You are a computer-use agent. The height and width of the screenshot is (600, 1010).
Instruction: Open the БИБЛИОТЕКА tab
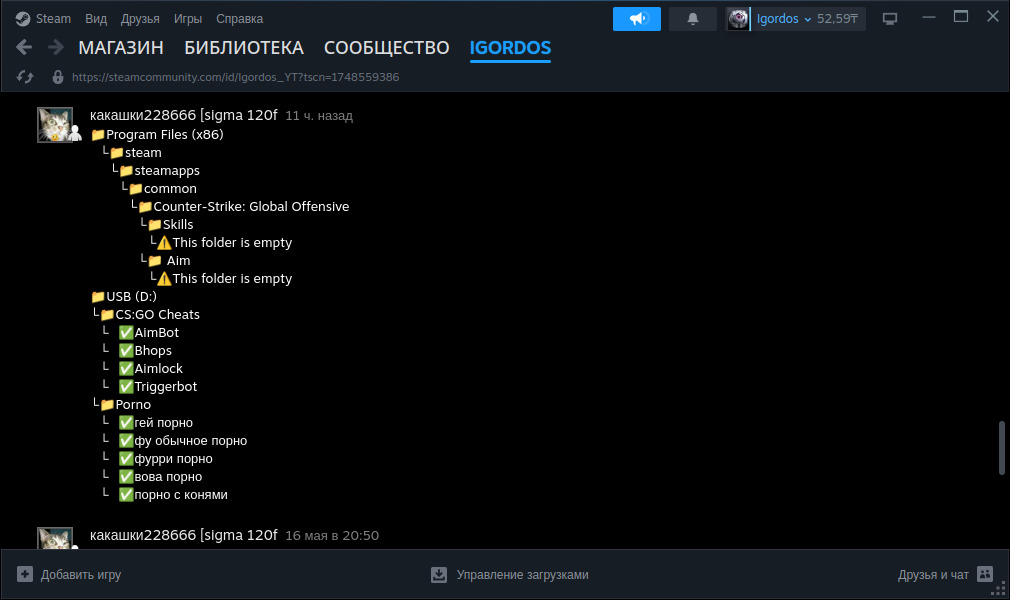click(x=243, y=48)
